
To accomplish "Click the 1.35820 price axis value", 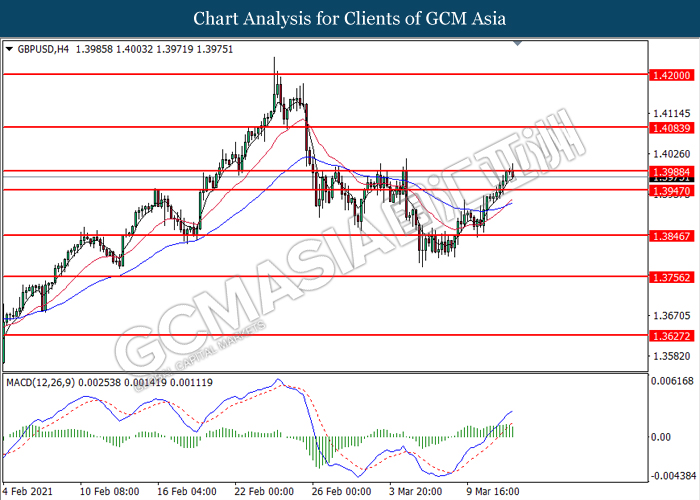I will tap(671, 356).
